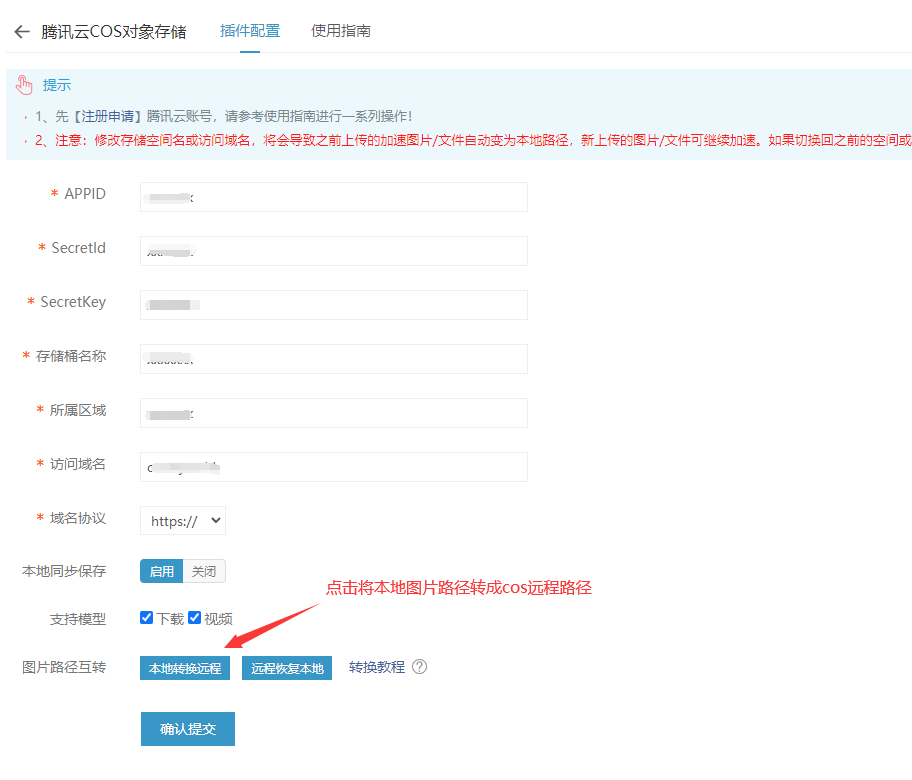Click the 腾讯云COS对象存储 page title
This screenshot has height=780, width=912.
click(x=114, y=31)
